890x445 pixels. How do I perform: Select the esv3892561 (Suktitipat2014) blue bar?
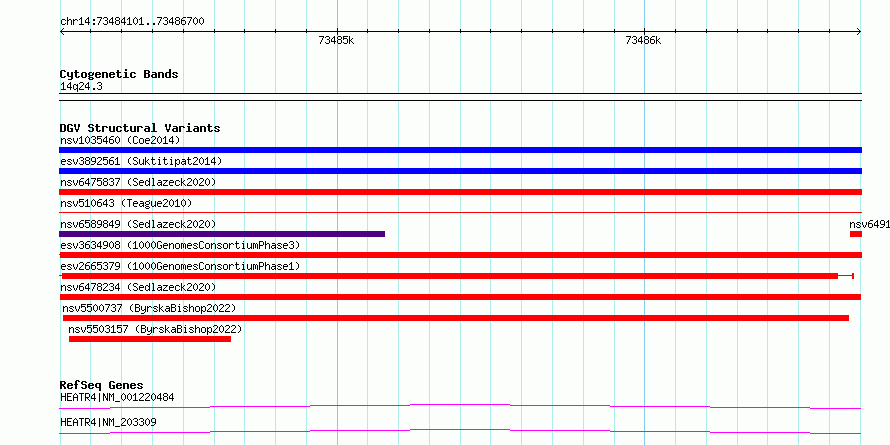click(x=460, y=171)
